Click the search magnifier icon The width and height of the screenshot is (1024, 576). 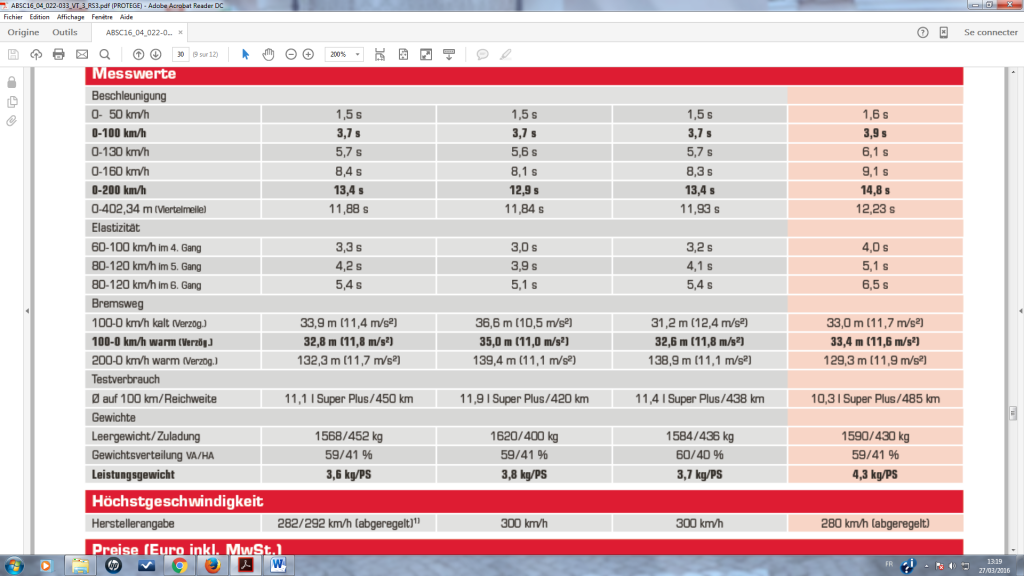tap(106, 54)
